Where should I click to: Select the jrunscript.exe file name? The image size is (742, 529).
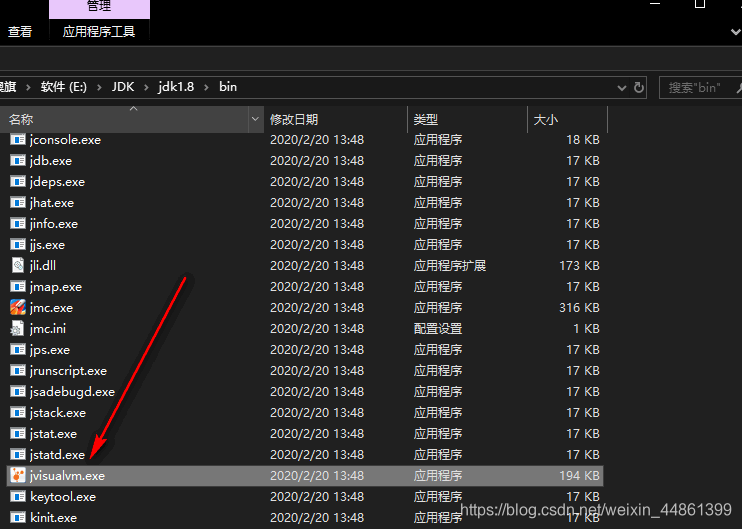tap(68, 371)
